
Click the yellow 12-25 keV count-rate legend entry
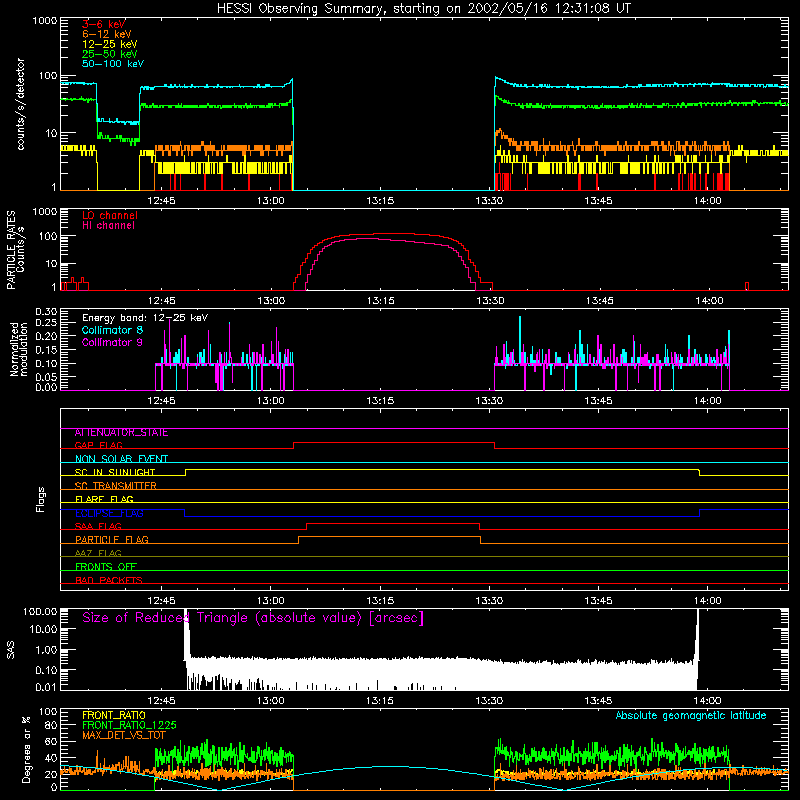(x=109, y=44)
